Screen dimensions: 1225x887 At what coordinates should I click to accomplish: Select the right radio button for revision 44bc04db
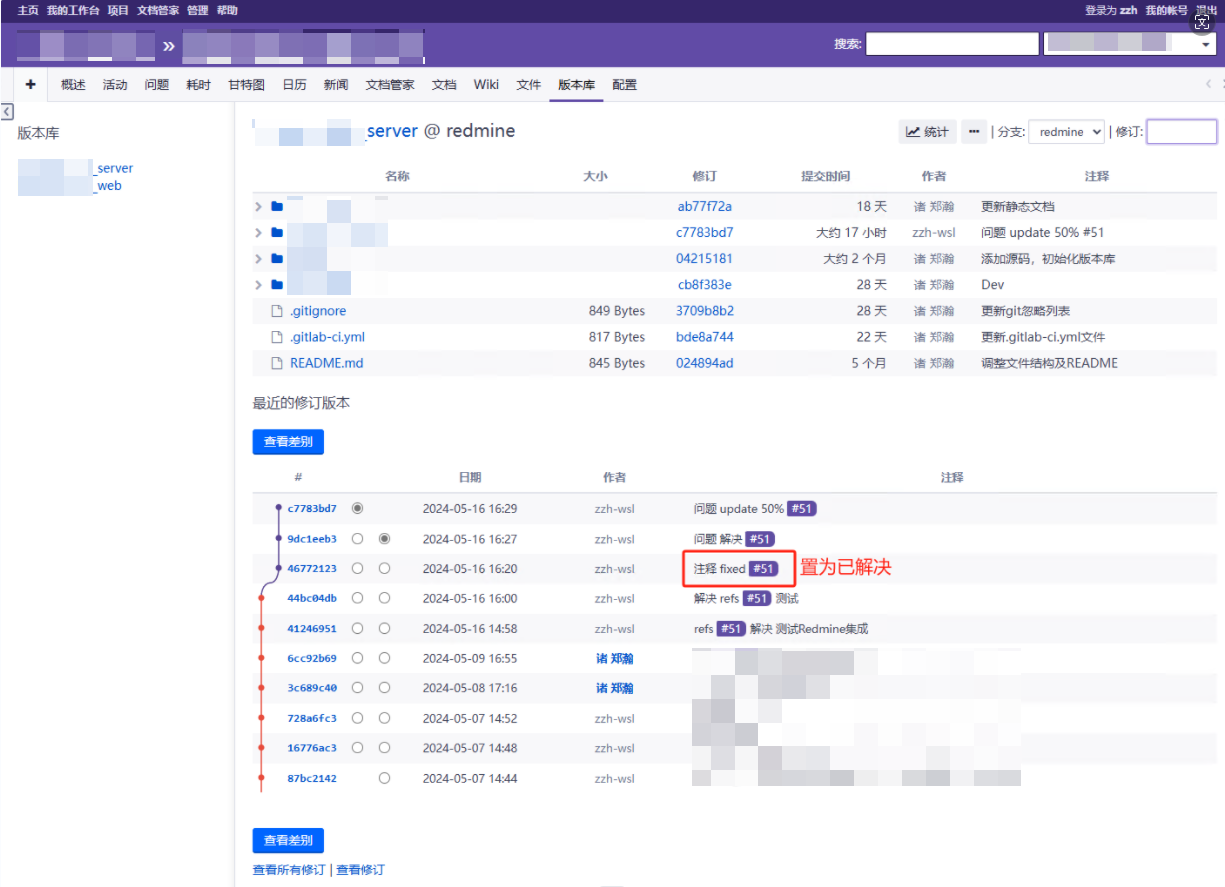click(x=384, y=599)
